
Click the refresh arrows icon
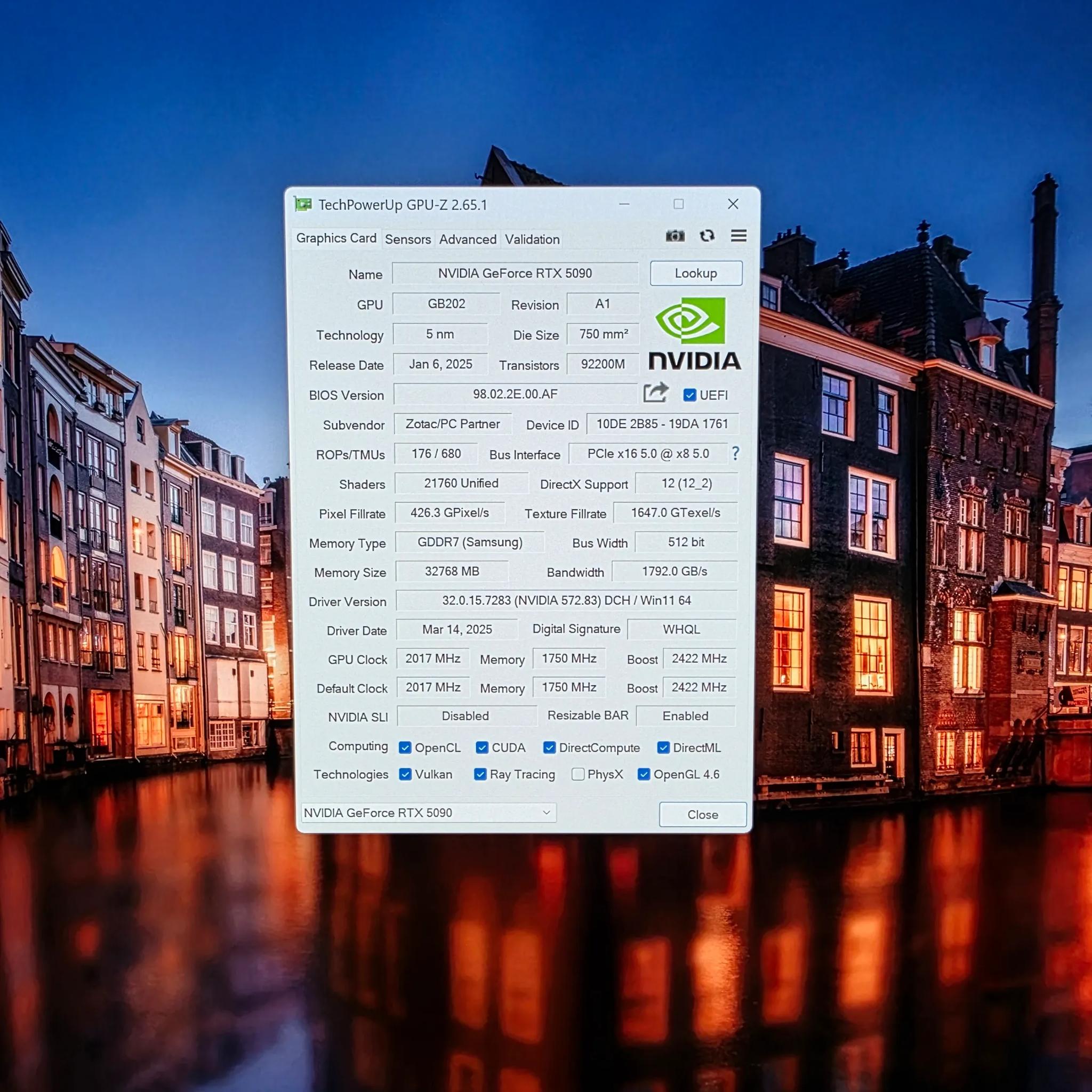[707, 236]
